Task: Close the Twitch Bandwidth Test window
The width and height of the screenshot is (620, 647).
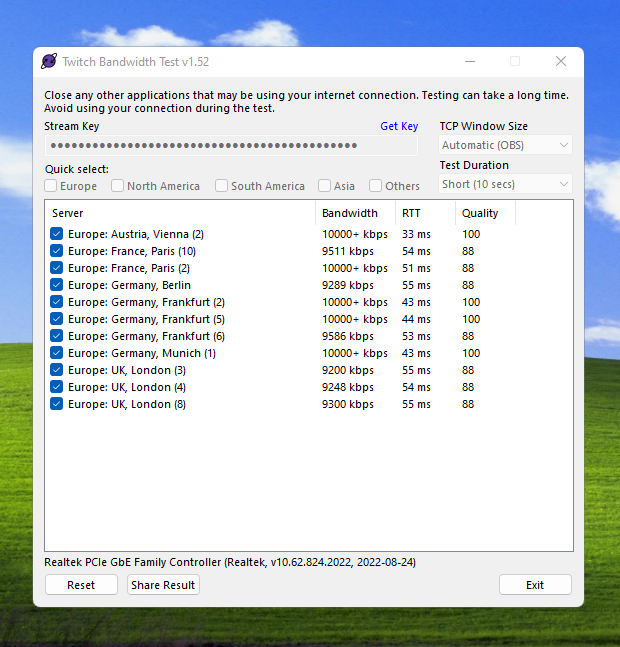Action: click(561, 61)
